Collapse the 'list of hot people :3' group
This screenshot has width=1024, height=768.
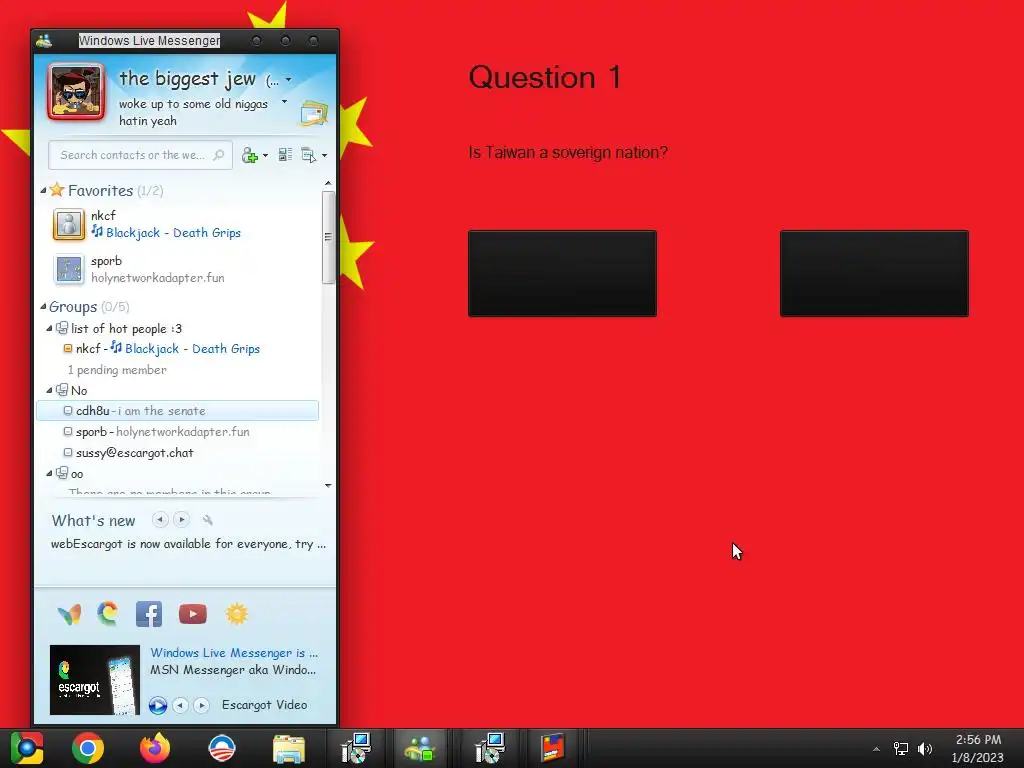point(49,328)
